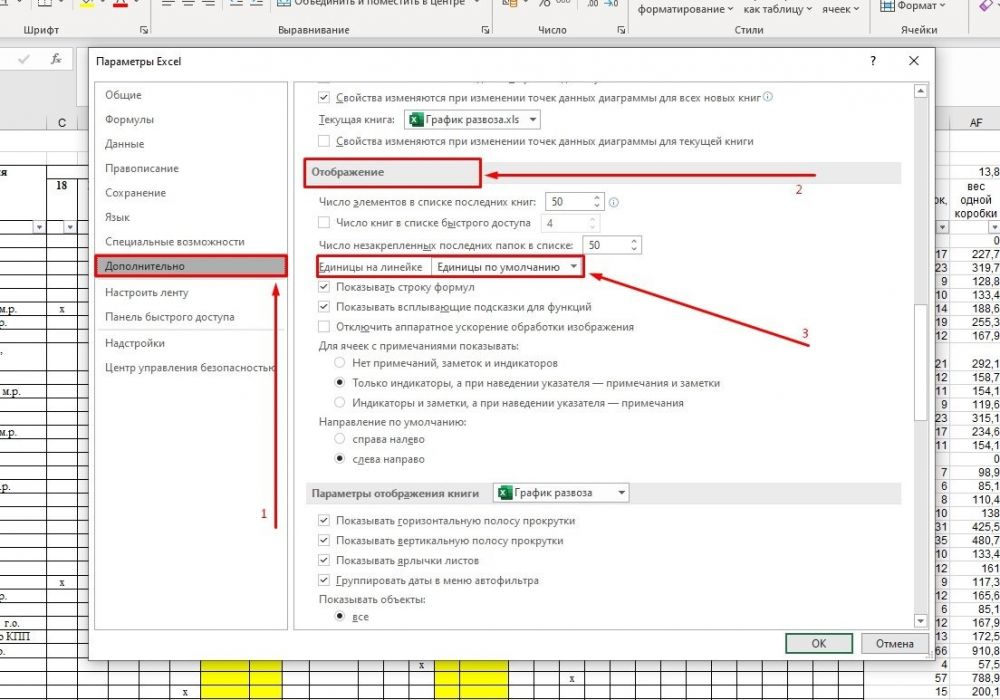Open filter arrow under column 18 in spreadsheet
This screenshot has height=700, width=1000.
(x=70, y=227)
